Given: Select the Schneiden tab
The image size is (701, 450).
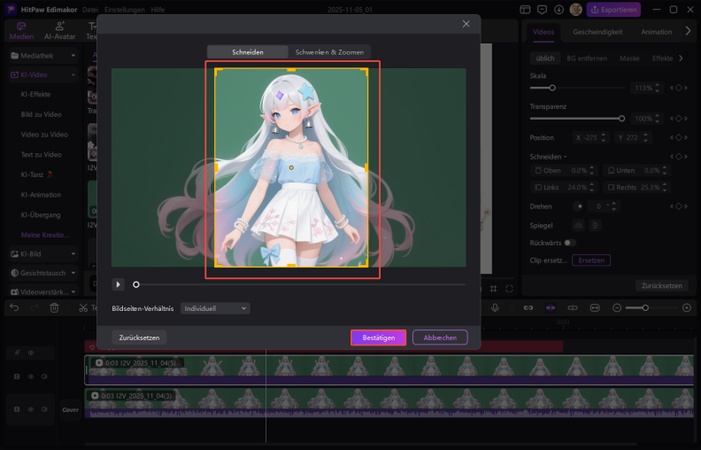Looking at the screenshot, I should (x=247, y=51).
